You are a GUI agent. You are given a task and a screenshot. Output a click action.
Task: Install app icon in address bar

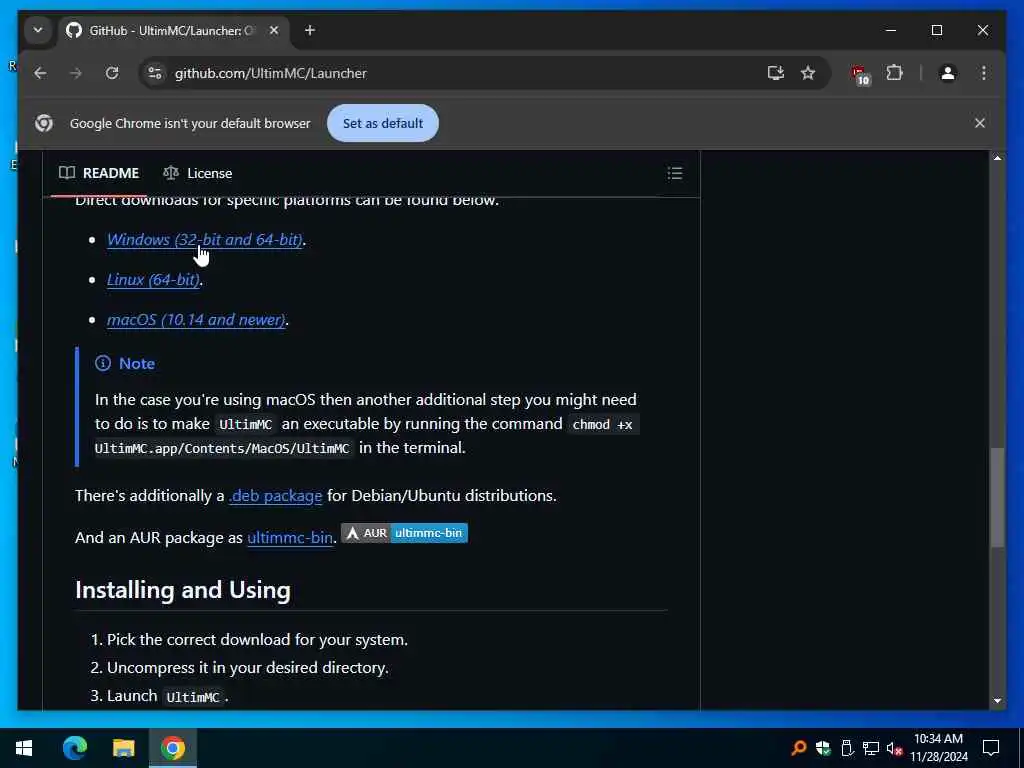[x=775, y=73]
